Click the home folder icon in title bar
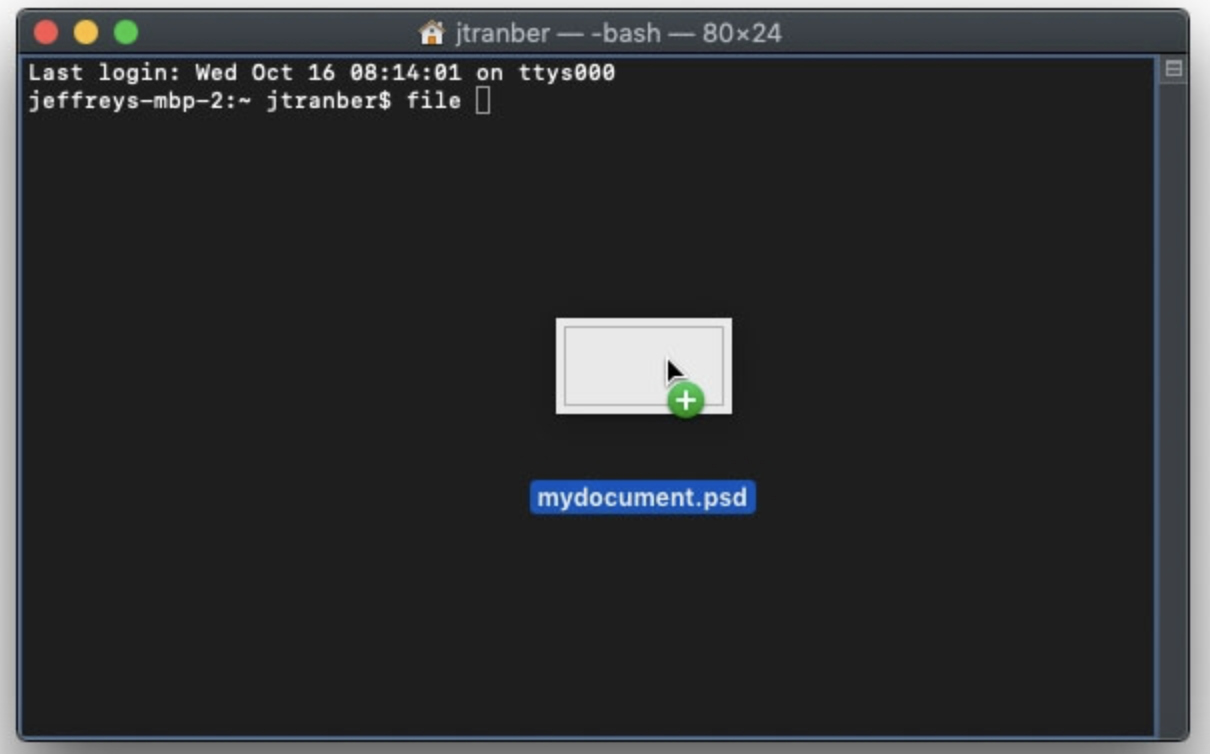The height and width of the screenshot is (754, 1210). [x=431, y=33]
